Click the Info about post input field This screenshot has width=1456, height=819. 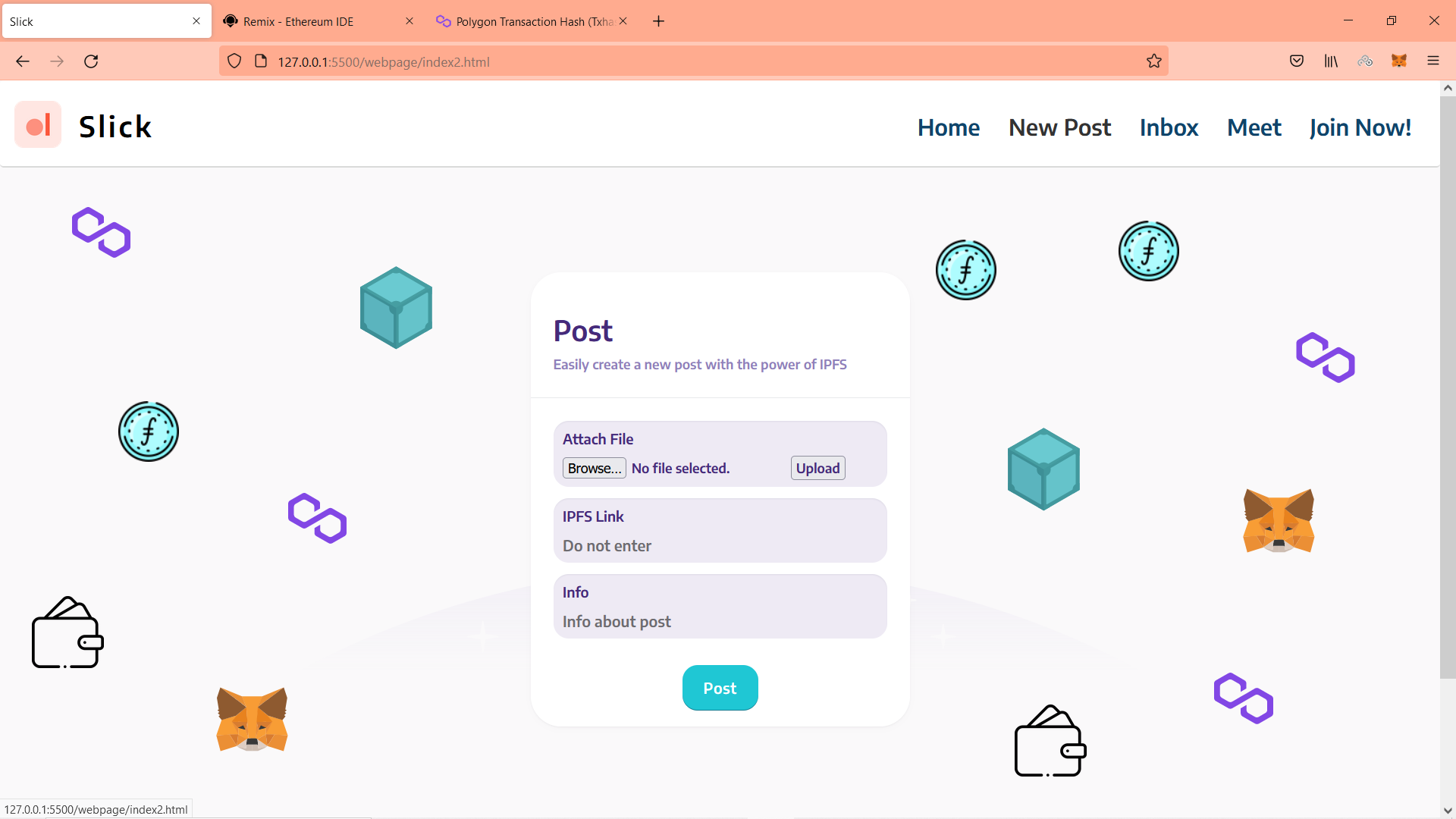[x=719, y=621]
